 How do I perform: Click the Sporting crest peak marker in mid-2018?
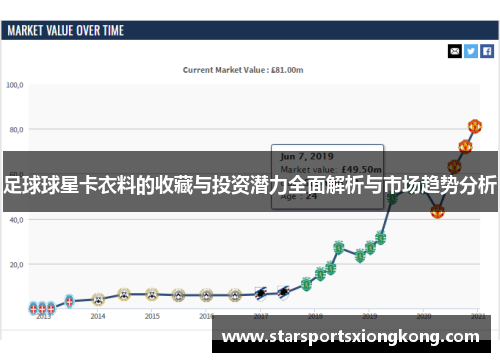(339, 247)
